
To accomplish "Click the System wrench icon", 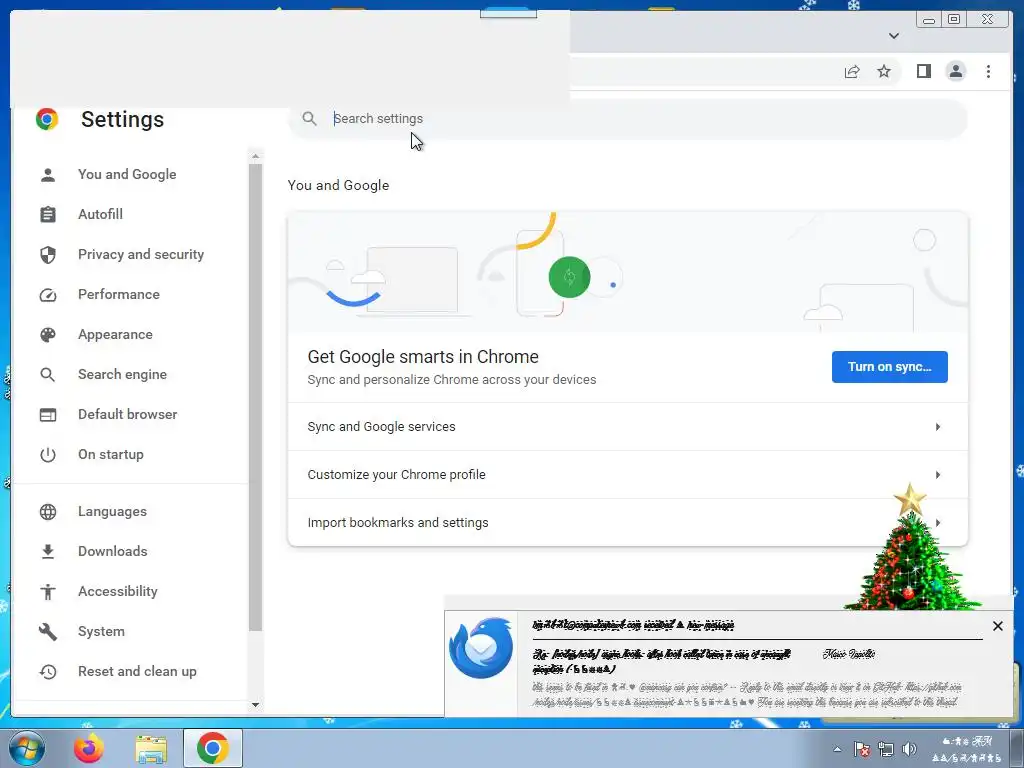I will pyautogui.click(x=48, y=632).
